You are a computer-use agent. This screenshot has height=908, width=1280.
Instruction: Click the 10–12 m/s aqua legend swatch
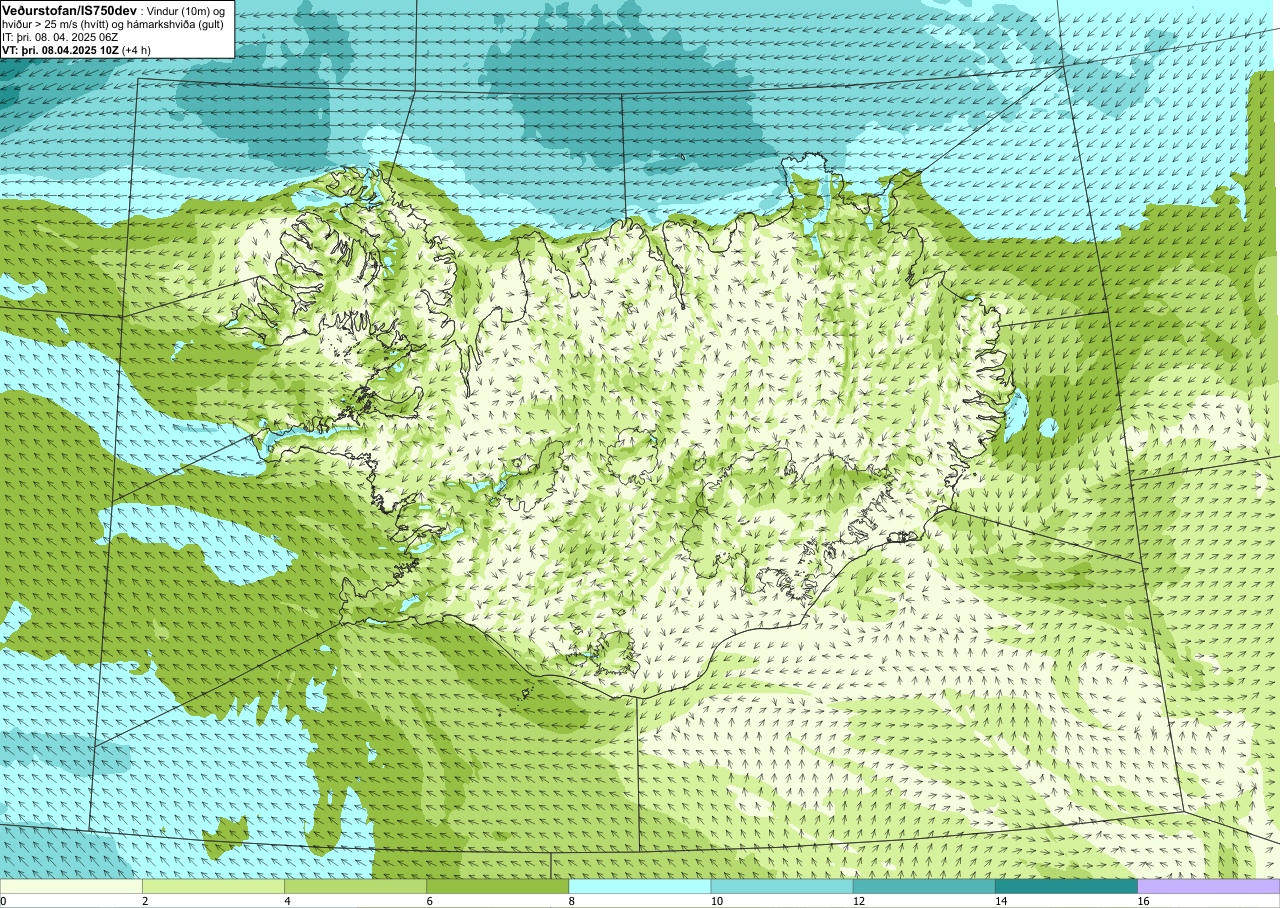(782, 886)
